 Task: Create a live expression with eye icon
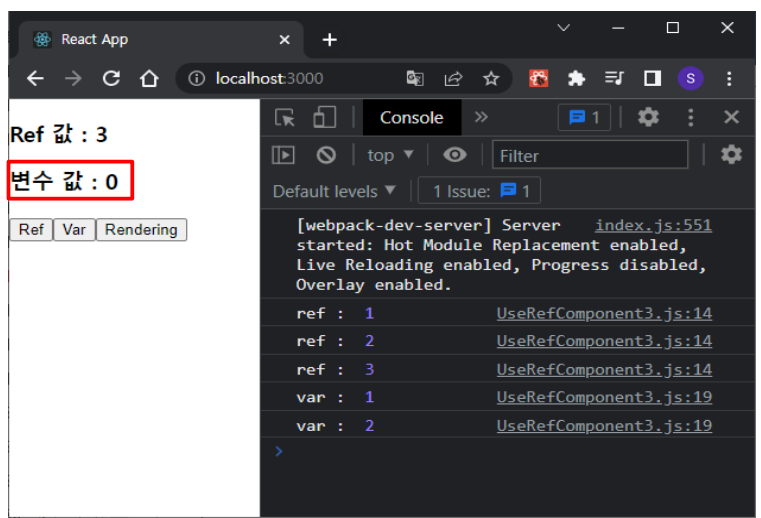[x=455, y=155]
